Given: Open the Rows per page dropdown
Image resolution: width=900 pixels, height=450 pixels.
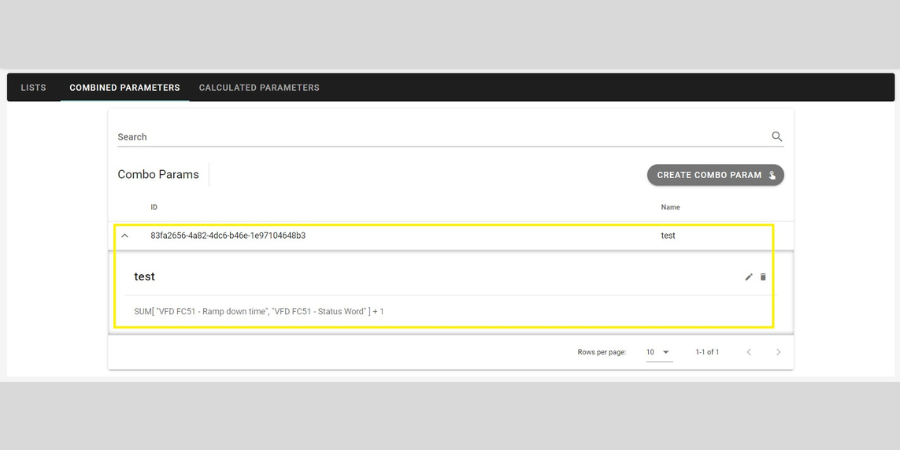Looking at the screenshot, I should (x=659, y=352).
